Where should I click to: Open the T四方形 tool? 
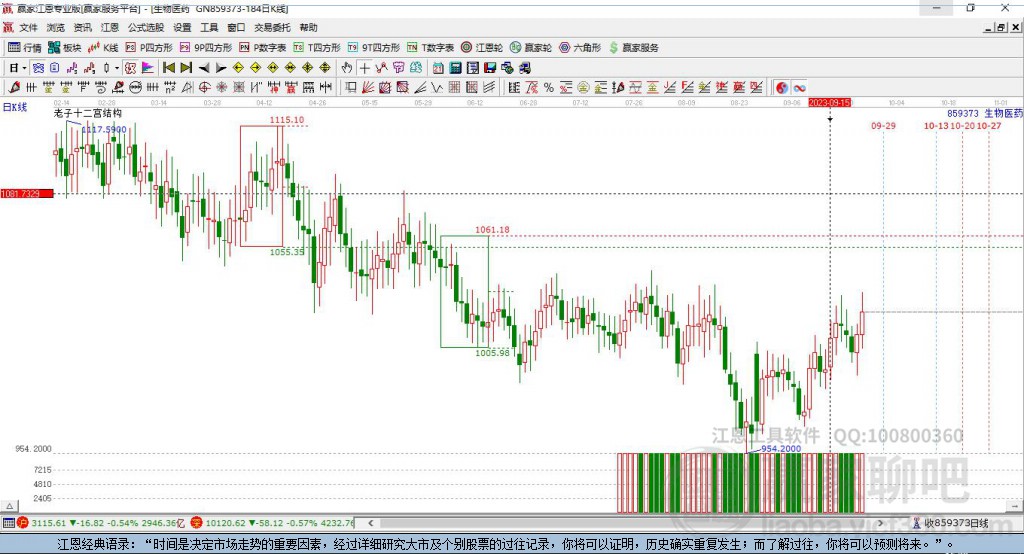316,48
